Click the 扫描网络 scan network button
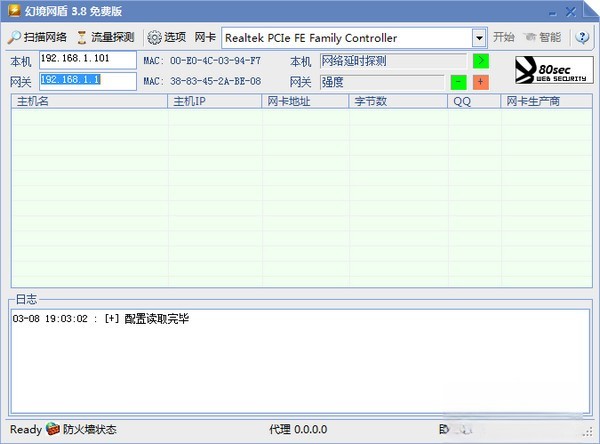The width and height of the screenshot is (600, 444). [37, 37]
